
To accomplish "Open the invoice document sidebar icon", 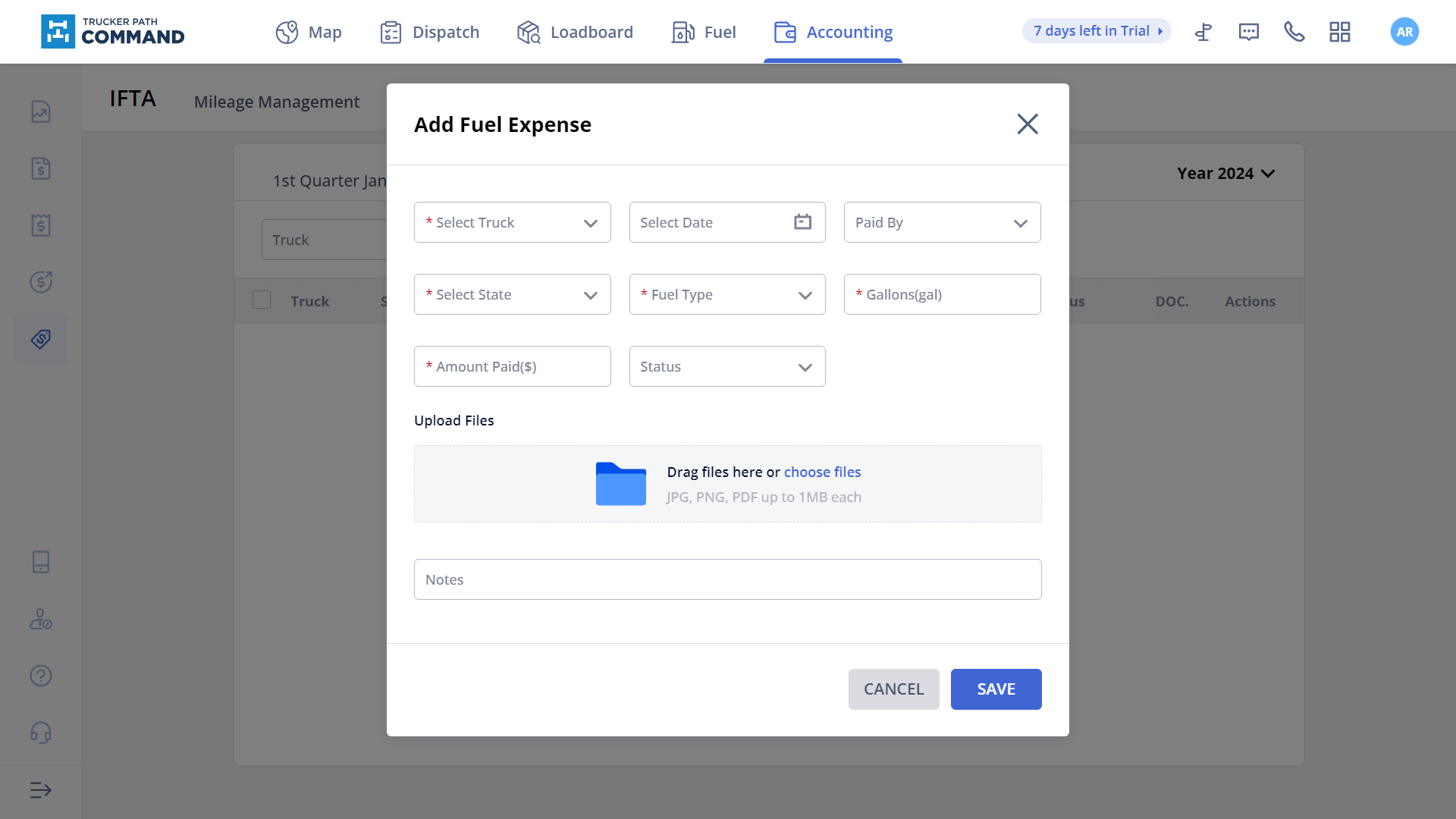I will (x=41, y=168).
